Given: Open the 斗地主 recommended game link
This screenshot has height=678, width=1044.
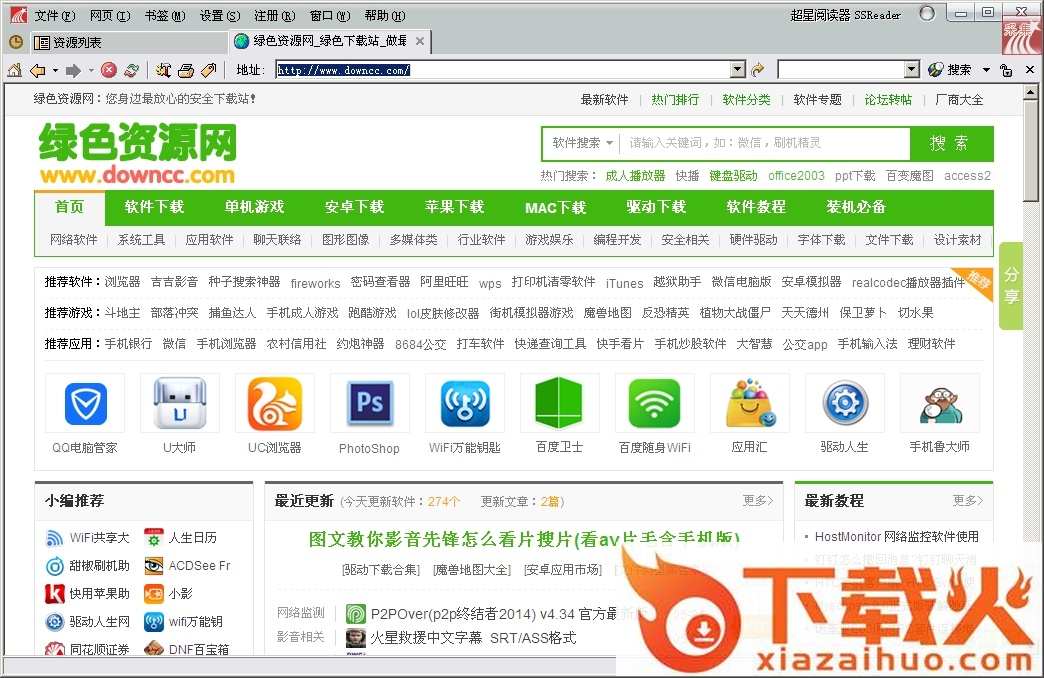Looking at the screenshot, I should 123,313.
